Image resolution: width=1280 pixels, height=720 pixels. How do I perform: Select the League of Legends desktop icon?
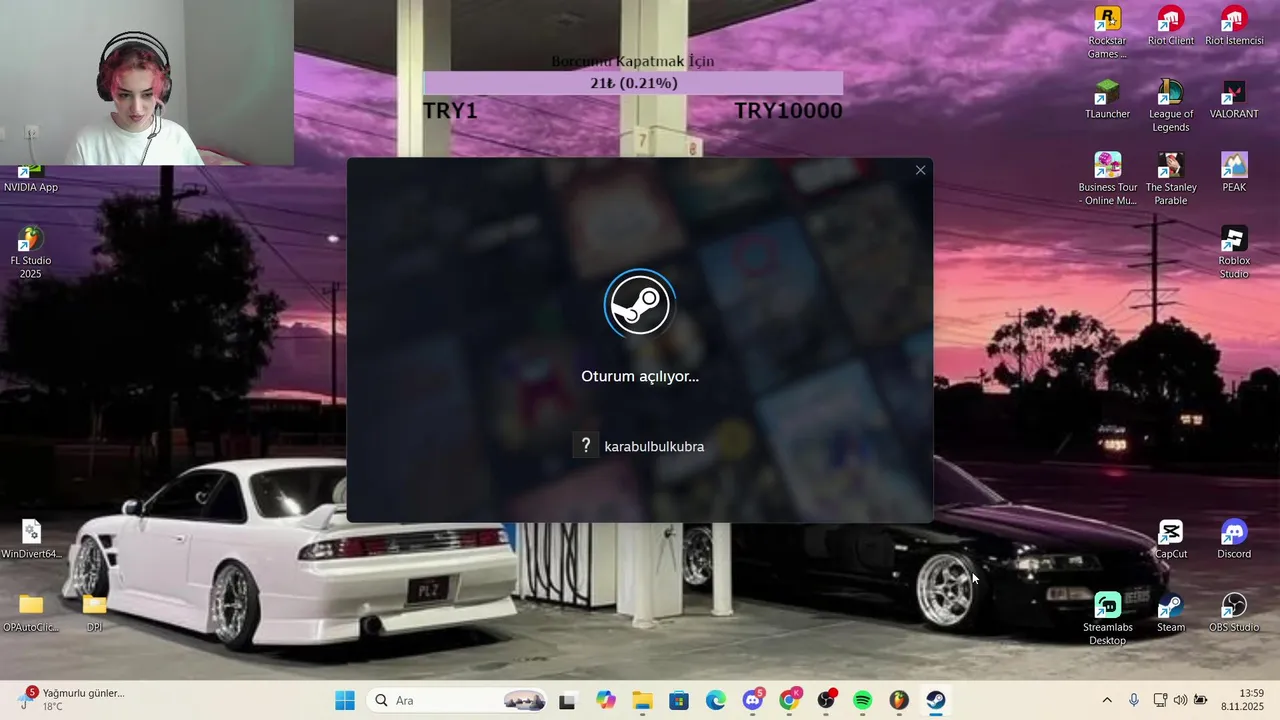[1170, 105]
